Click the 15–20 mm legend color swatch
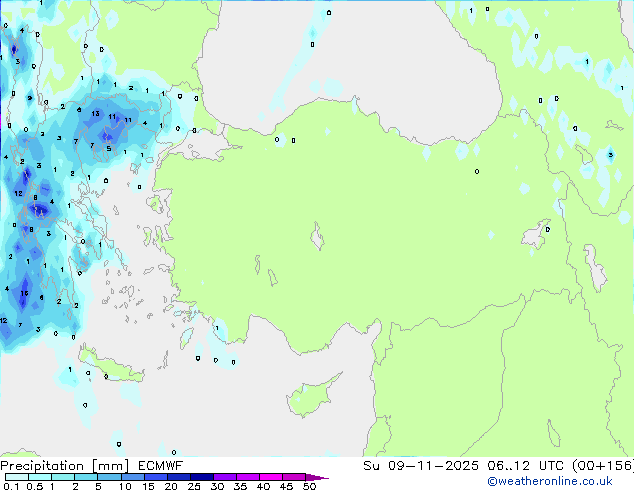 click(155, 477)
